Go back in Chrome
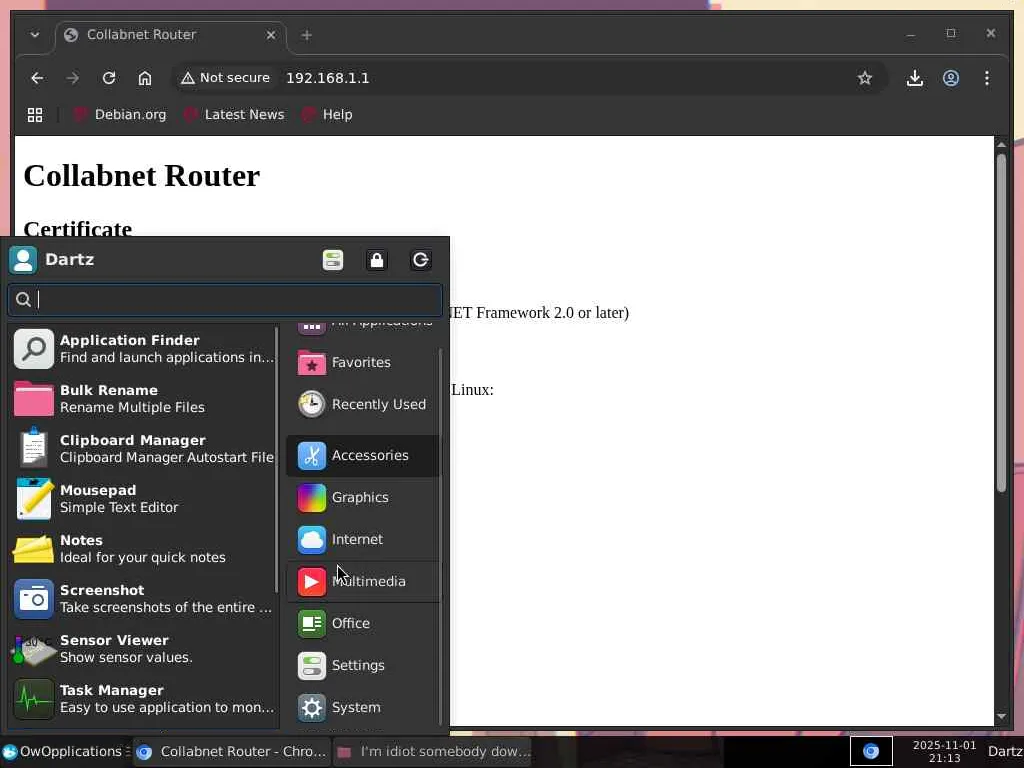Image resolution: width=1024 pixels, height=768 pixels. pos(37,78)
